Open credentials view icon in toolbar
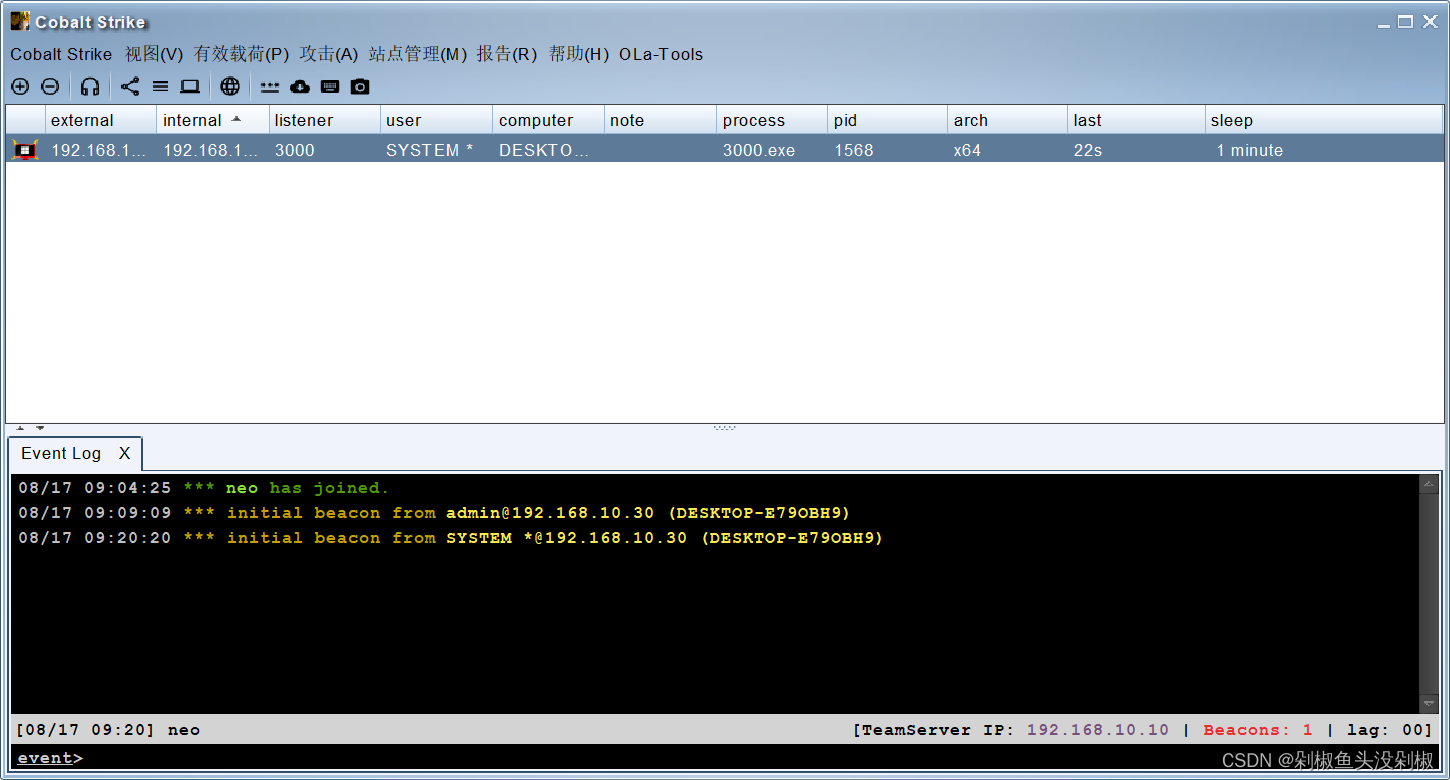 pyautogui.click(x=270, y=87)
